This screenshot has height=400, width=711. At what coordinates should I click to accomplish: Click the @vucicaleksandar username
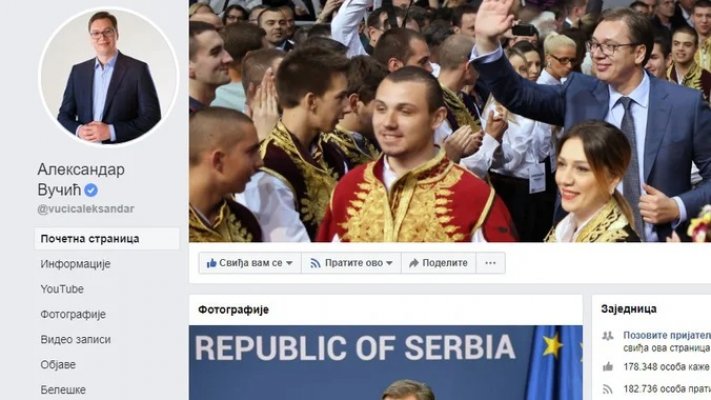click(86, 209)
